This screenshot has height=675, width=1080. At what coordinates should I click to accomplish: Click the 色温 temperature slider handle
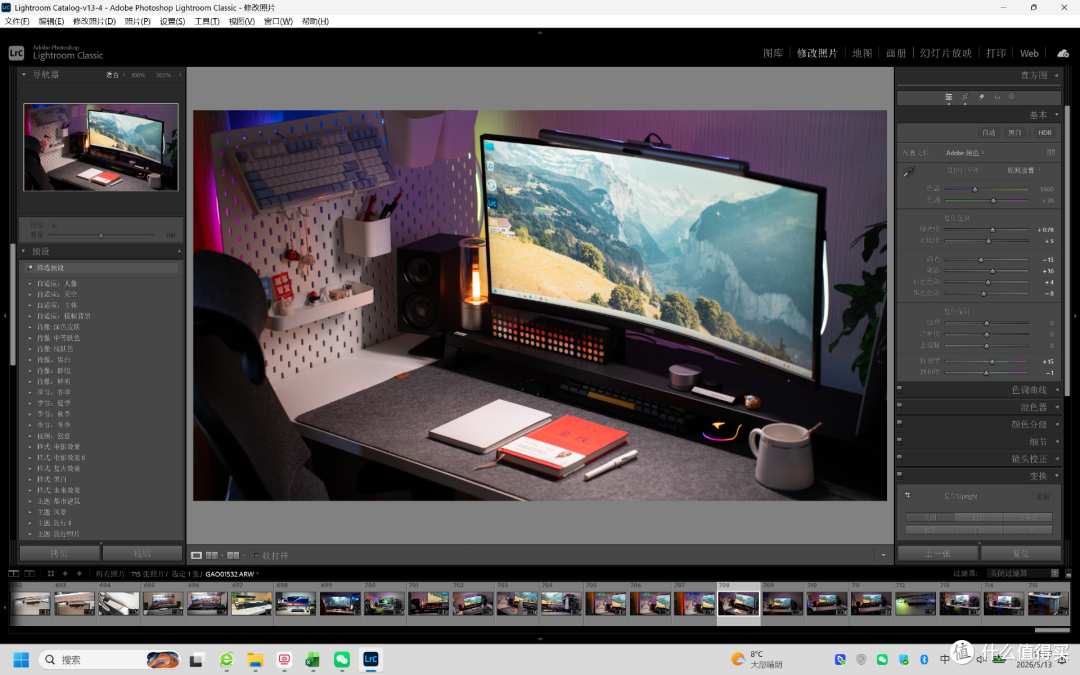[975, 189]
